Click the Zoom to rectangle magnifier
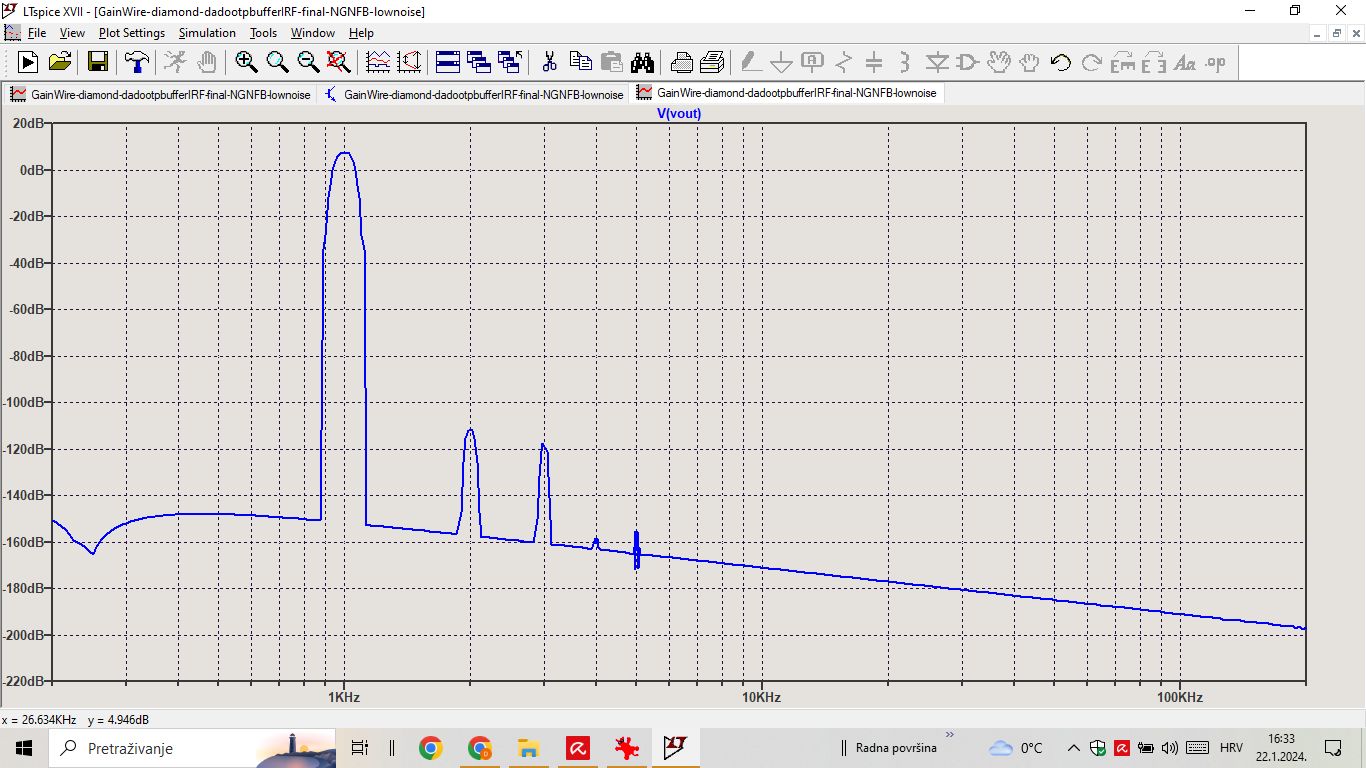The height and width of the screenshot is (768, 1366). coord(277,62)
